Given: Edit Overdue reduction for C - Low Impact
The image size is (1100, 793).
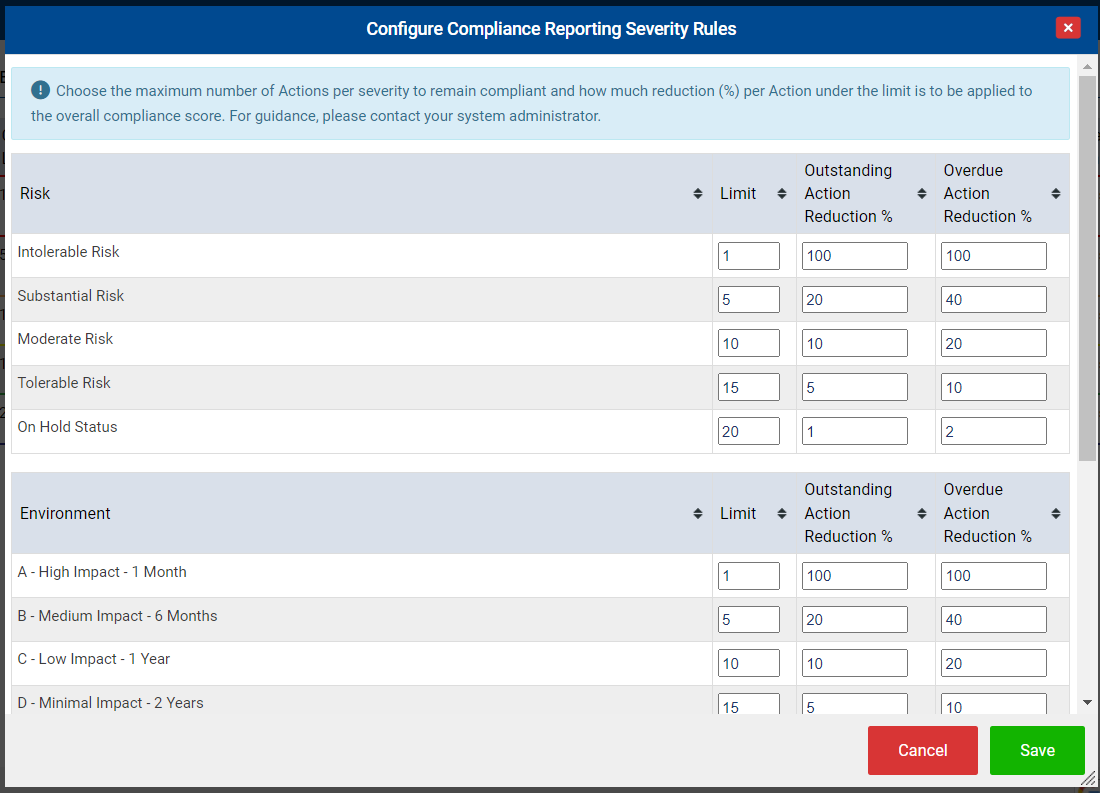Looking at the screenshot, I should pyautogui.click(x=993, y=663).
